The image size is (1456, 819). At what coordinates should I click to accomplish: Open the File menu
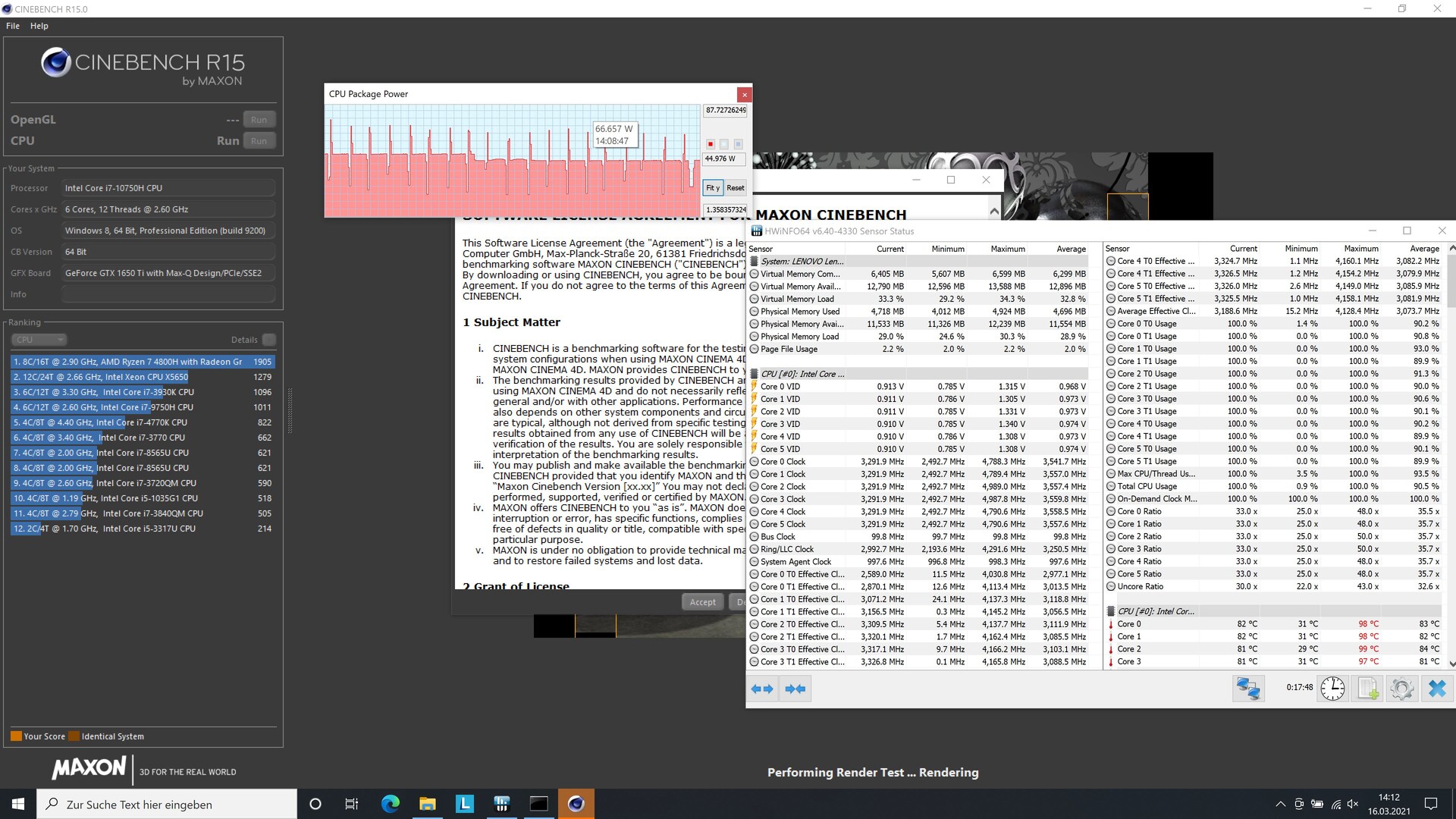coord(13,26)
